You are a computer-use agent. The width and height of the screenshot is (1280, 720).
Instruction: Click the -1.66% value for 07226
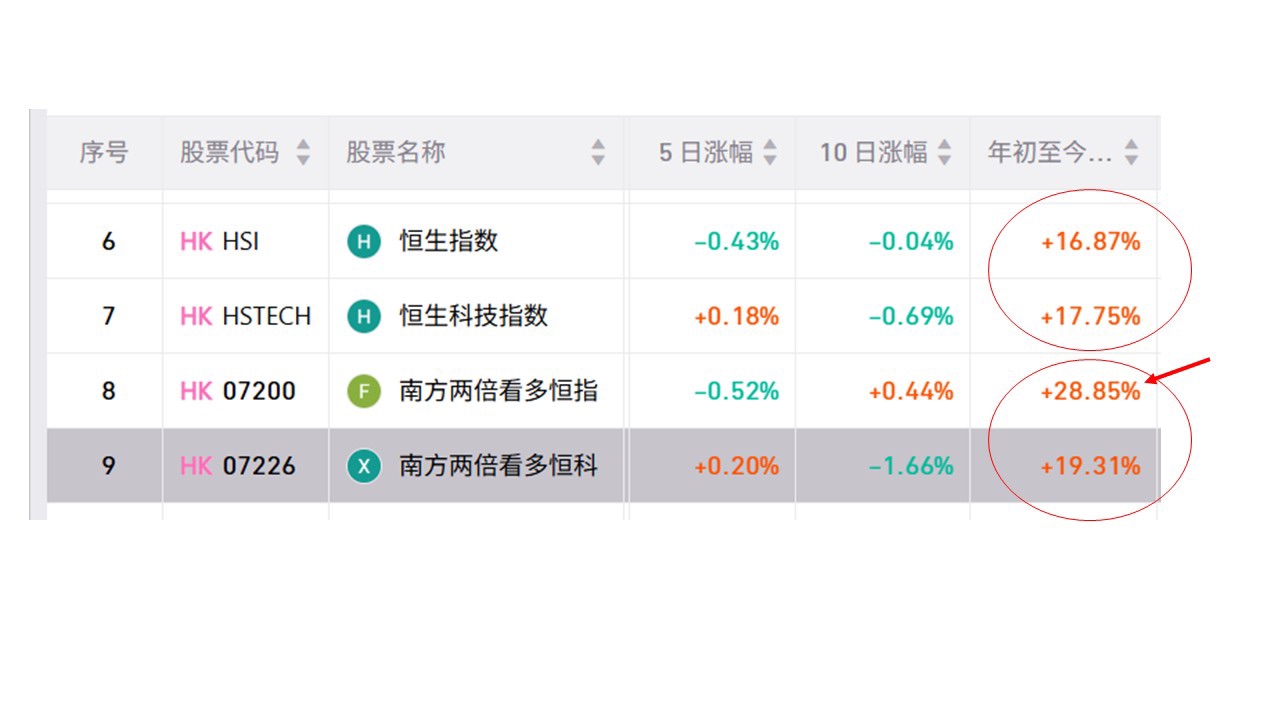click(910, 466)
